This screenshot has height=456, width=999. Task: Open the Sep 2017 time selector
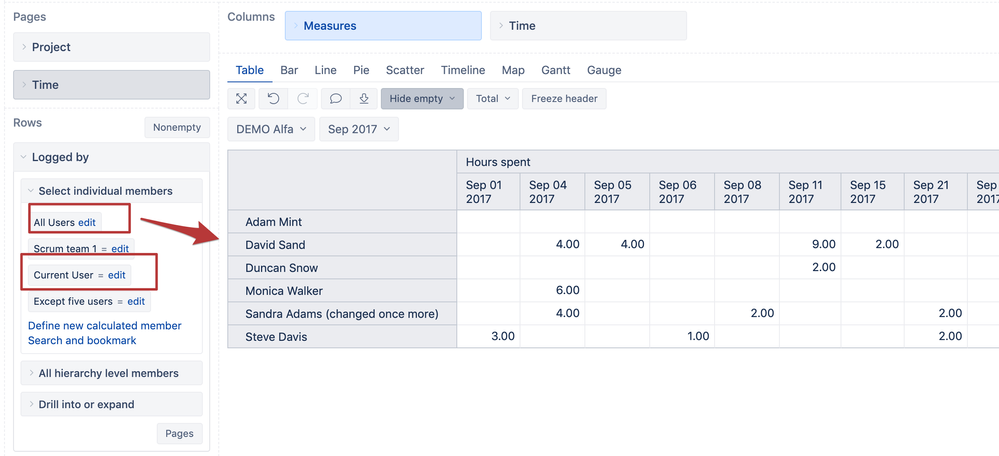pos(359,129)
